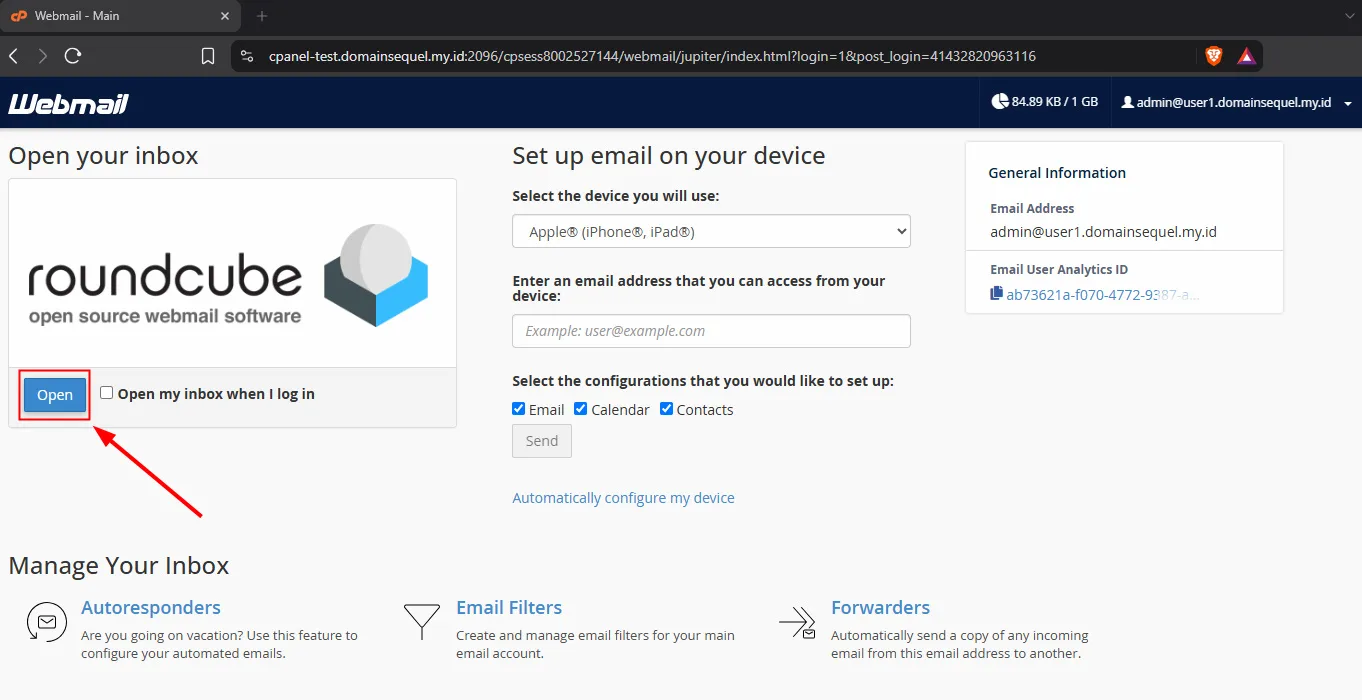The height and width of the screenshot is (700, 1362).
Task: Open the Forwarders arrow icon
Action: (x=797, y=622)
